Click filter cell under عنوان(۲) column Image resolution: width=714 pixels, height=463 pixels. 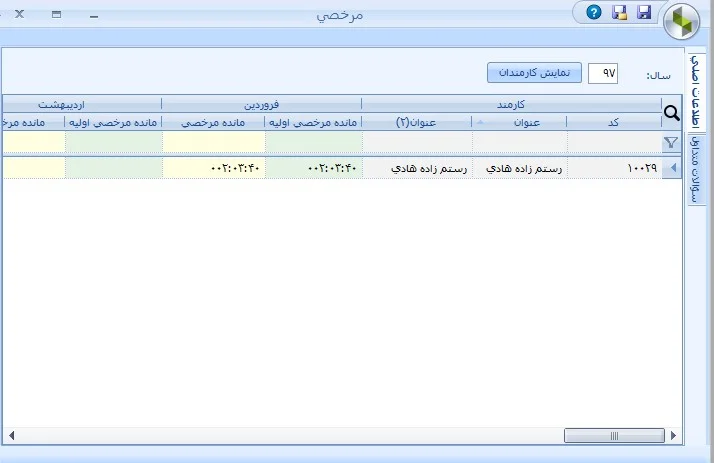point(418,142)
